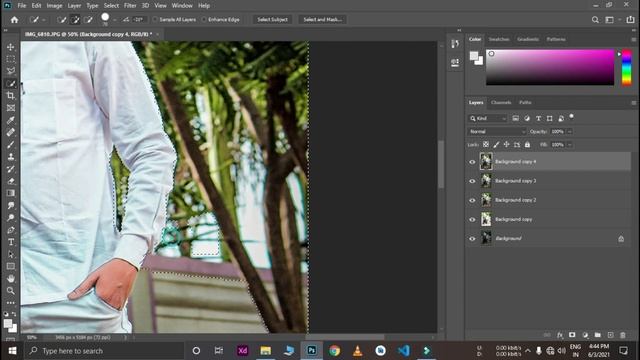The image size is (640, 360).
Task: Select the Eyedropper tool
Action: pos(11,120)
